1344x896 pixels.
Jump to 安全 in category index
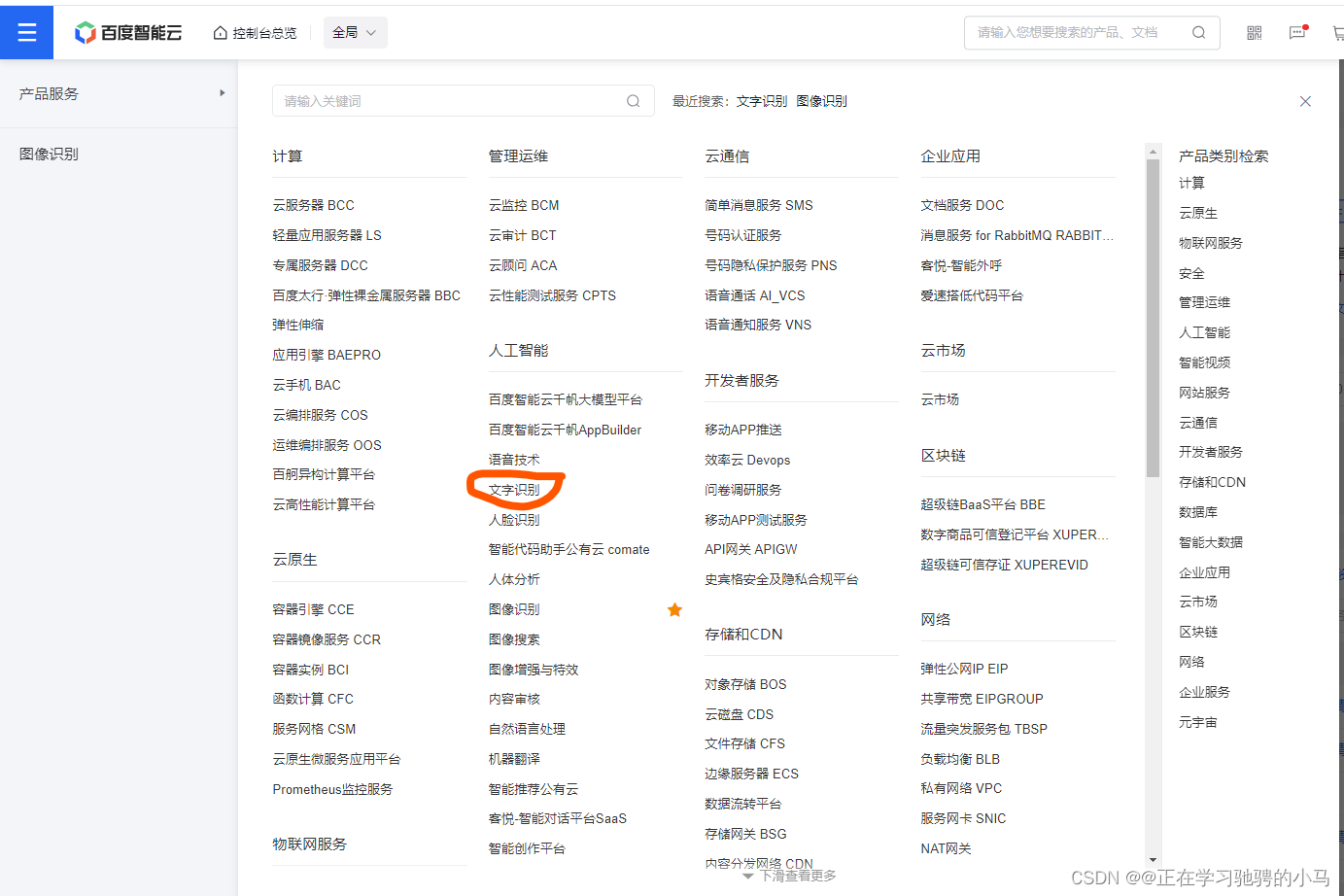point(1191,273)
